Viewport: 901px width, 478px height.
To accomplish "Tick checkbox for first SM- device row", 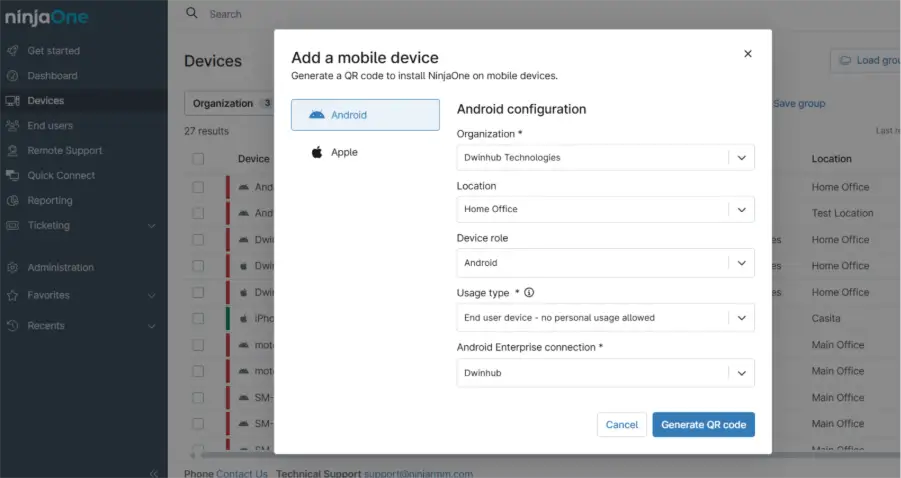I will pos(198,398).
